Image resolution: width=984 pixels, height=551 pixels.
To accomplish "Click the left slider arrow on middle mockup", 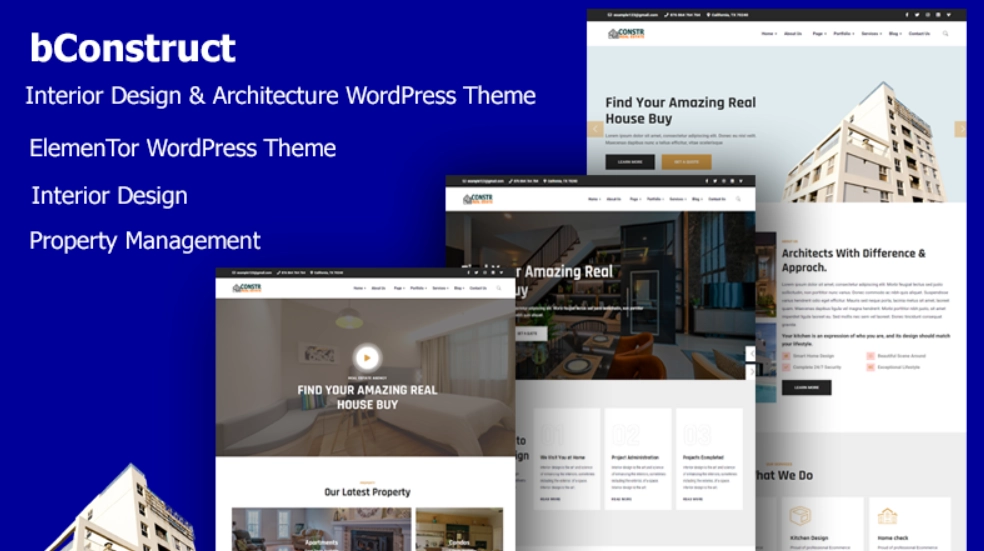I will pyautogui.click(x=751, y=354).
